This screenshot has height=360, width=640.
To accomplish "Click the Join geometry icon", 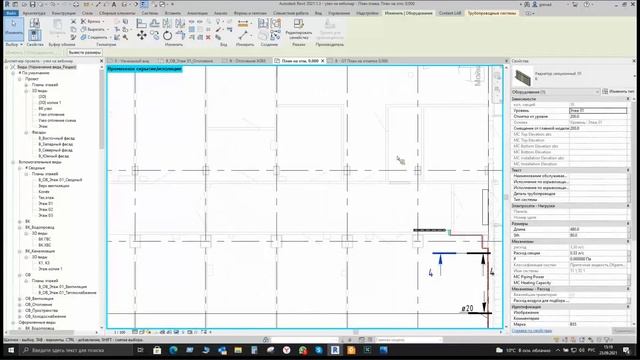I will pyautogui.click(x=84, y=37).
